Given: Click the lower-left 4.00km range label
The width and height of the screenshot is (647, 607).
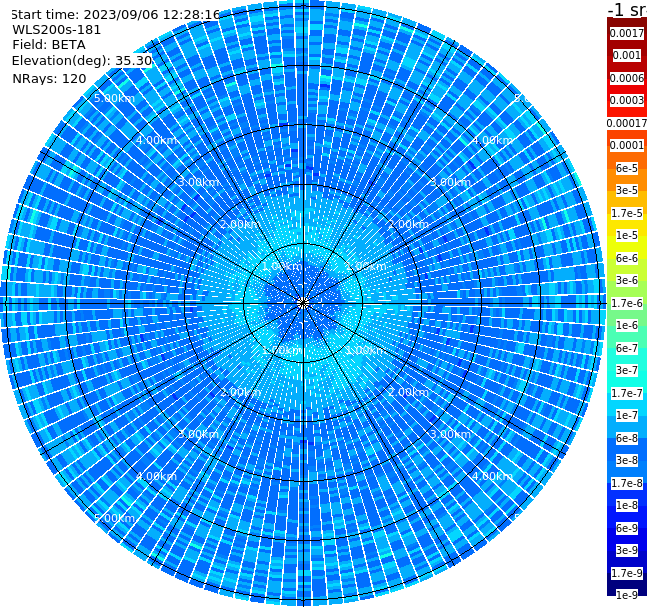Looking at the screenshot, I should click(x=156, y=476).
